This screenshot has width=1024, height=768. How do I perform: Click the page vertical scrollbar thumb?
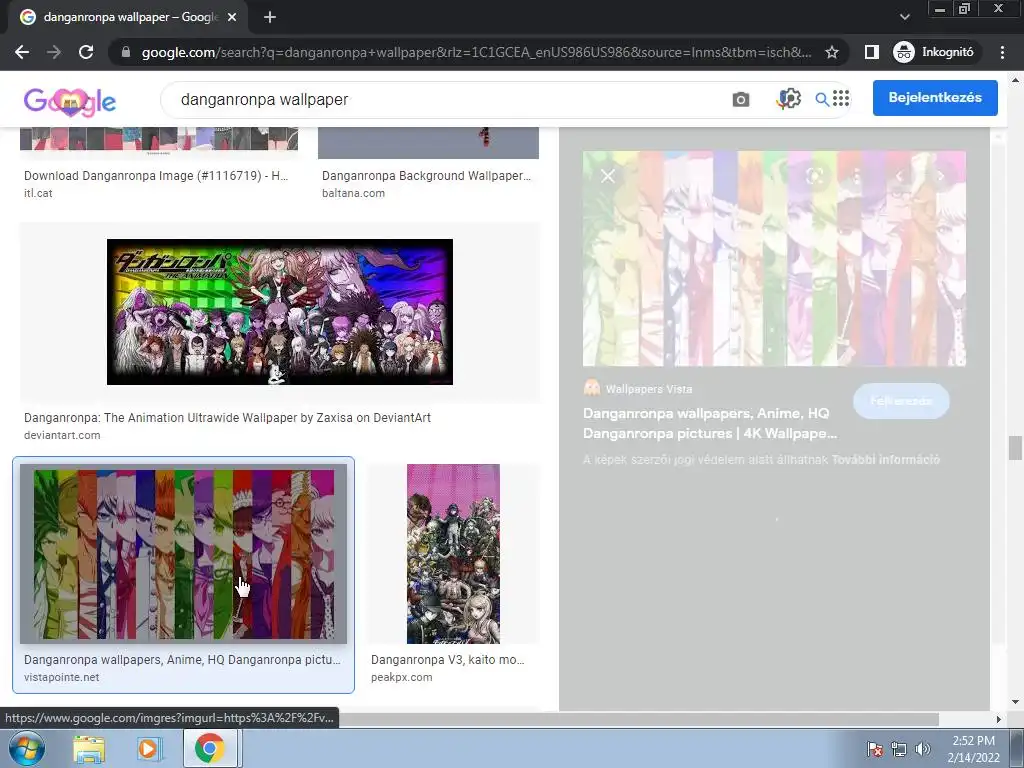(1015, 449)
